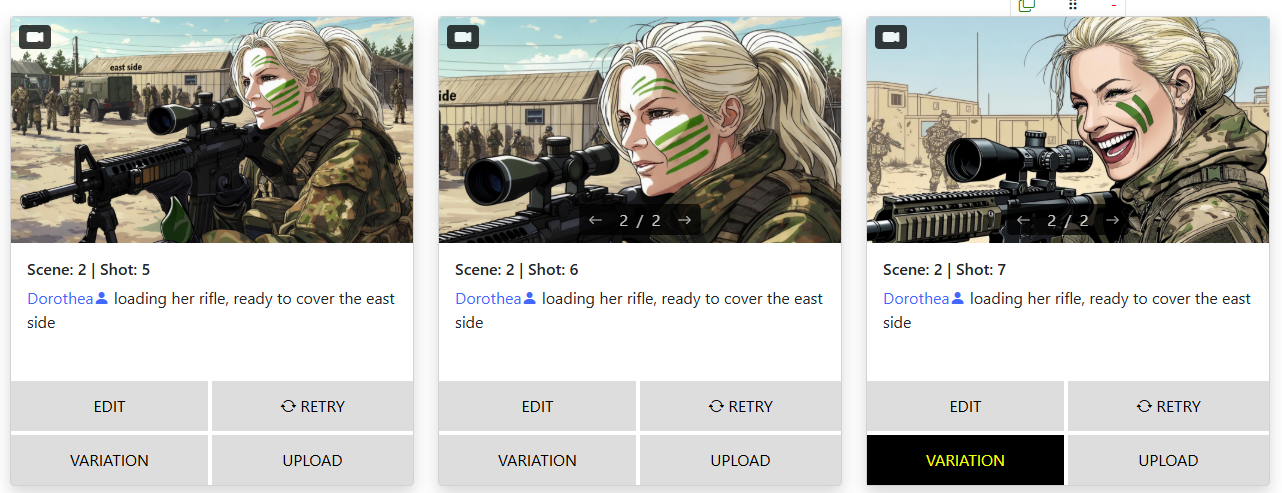Screen dimensions: 1282x493
Task: Go to next image on Shot 6
Action: point(685,220)
